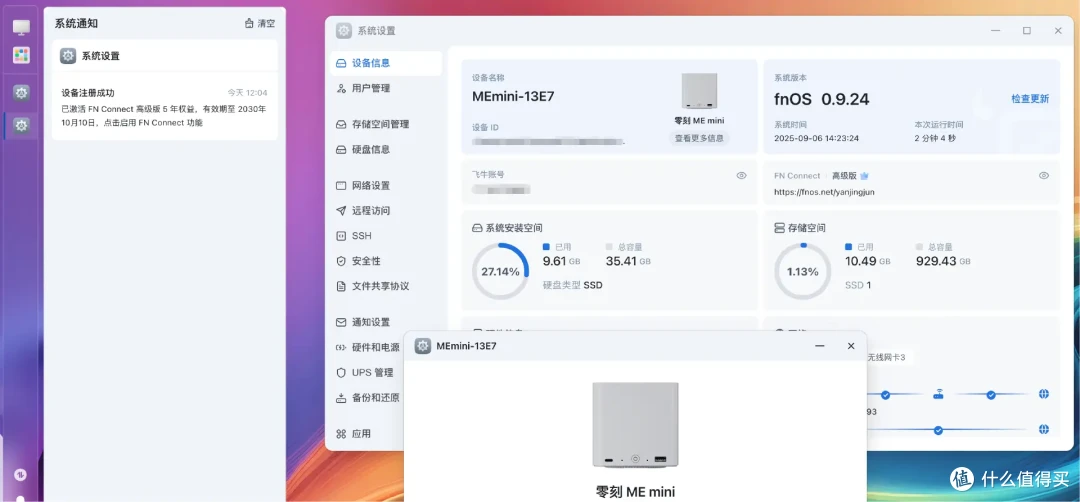Image resolution: width=1080 pixels, height=502 pixels.
Task: Open 硬盘信息 in the sidebar
Action: 386,149
